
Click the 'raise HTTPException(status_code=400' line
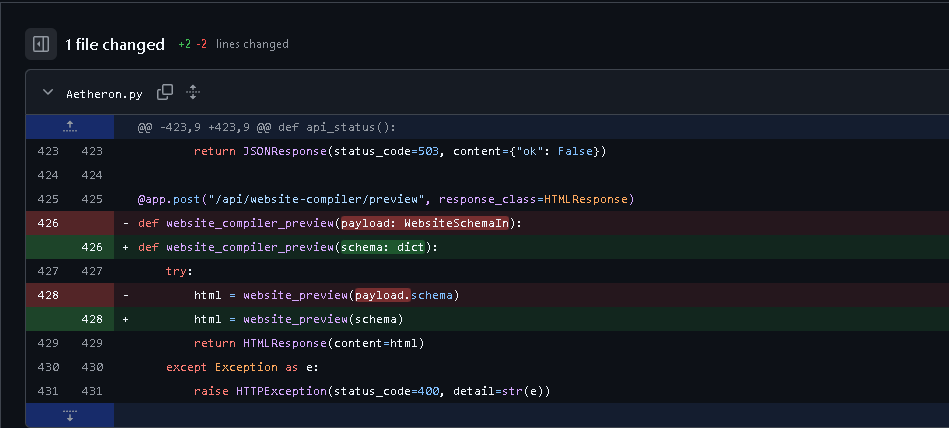coord(372,391)
